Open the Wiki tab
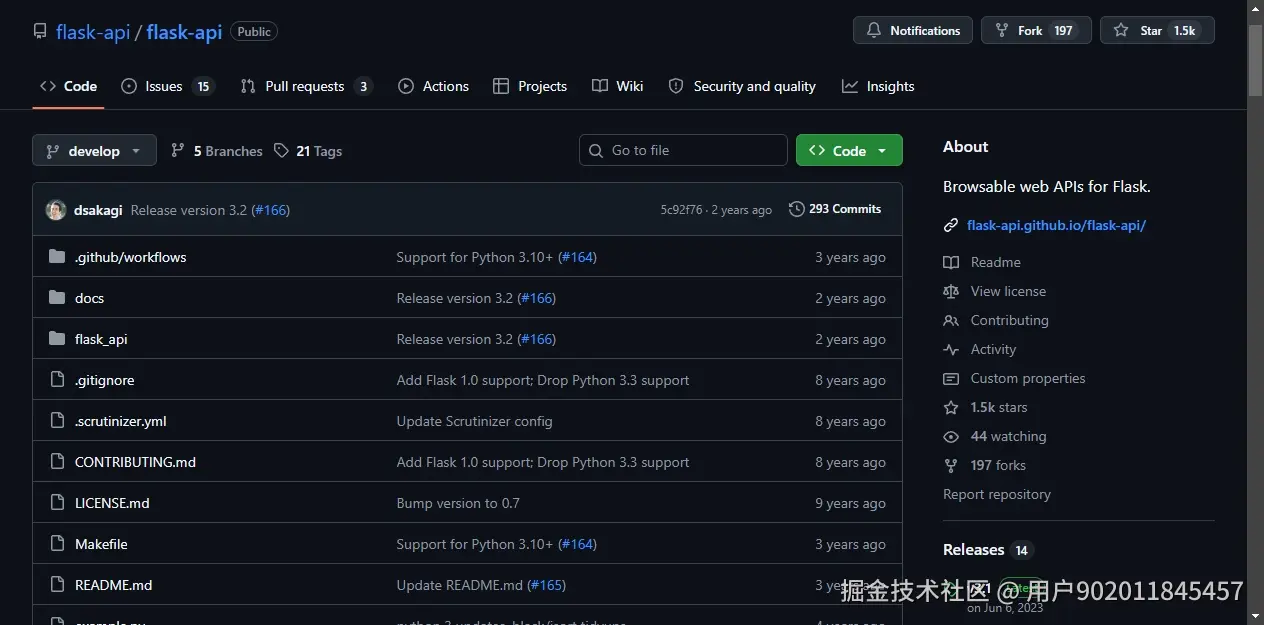 point(617,86)
